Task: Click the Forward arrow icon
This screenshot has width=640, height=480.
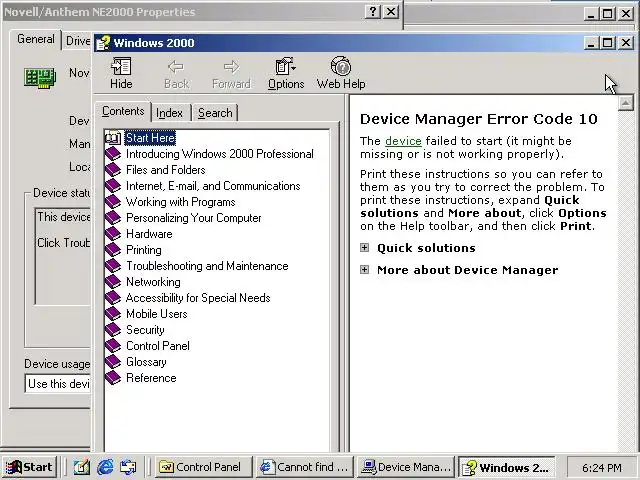Action: tap(231, 67)
